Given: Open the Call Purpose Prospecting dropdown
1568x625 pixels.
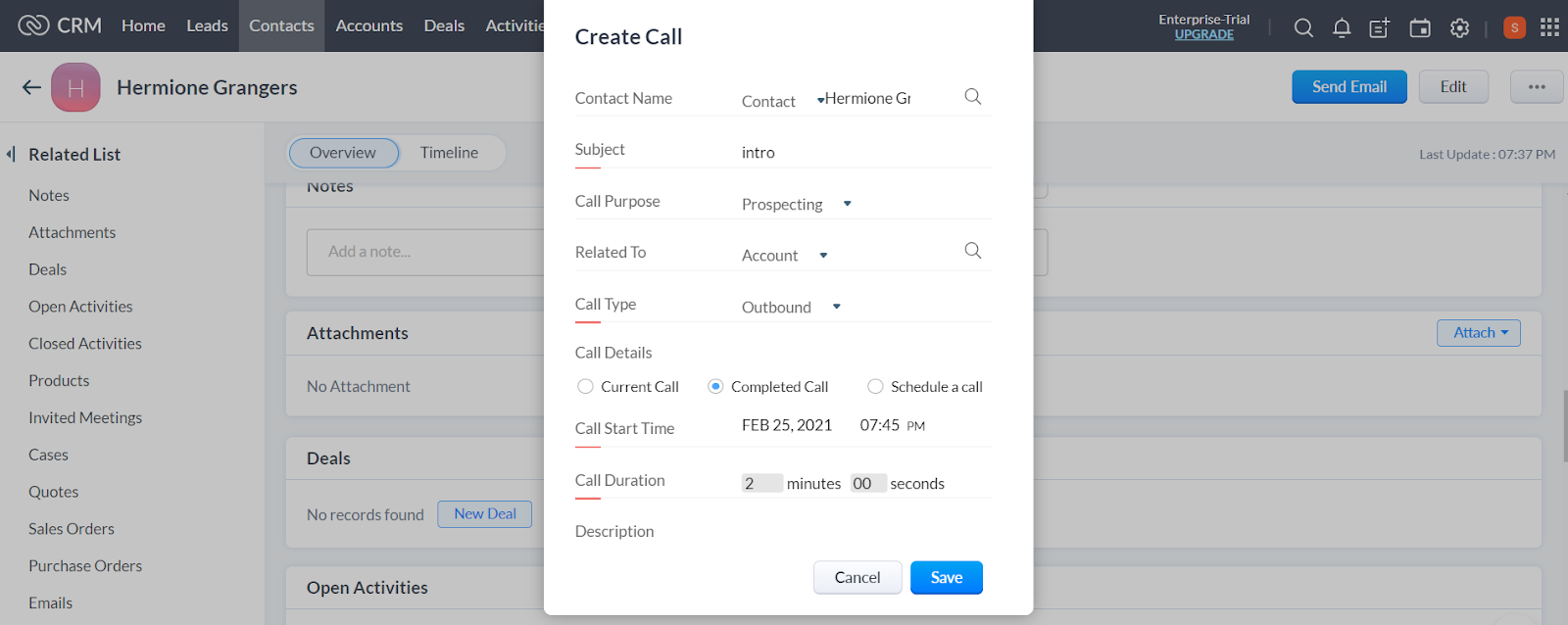Looking at the screenshot, I should coord(847,204).
